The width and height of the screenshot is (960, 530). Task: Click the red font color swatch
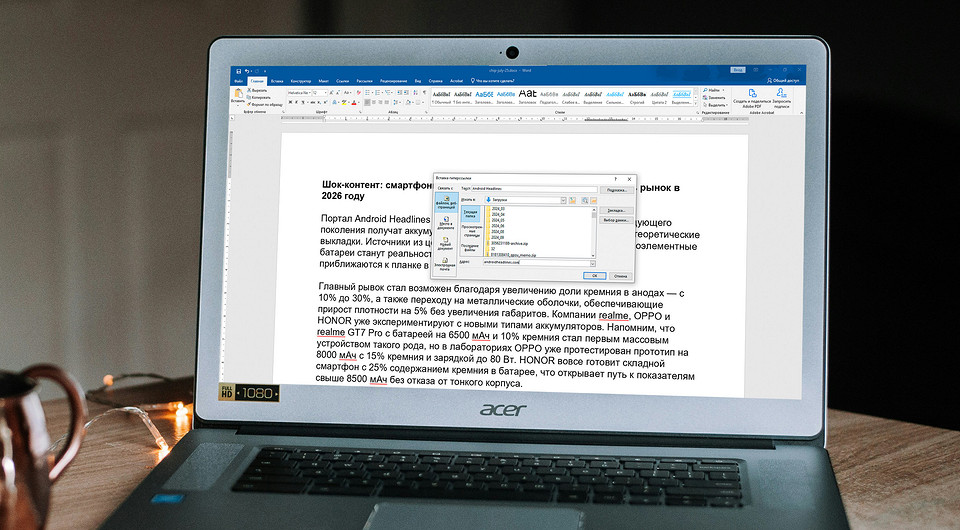[x=355, y=102]
